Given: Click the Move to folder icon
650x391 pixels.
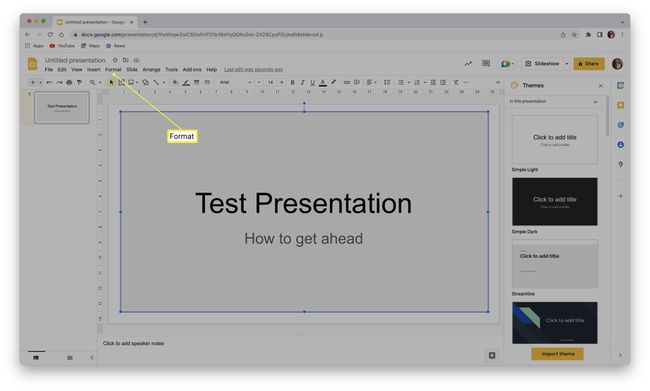Looking at the screenshot, I should (x=126, y=60).
